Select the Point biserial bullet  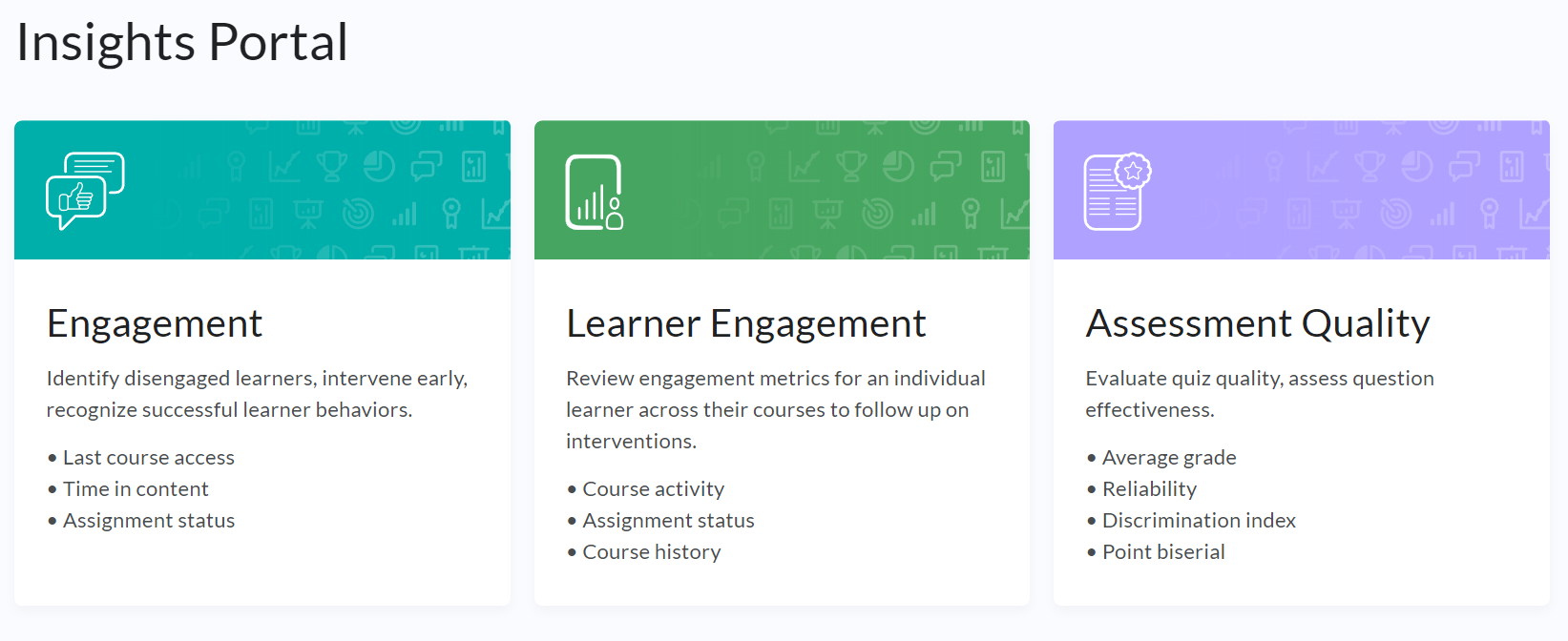(1163, 552)
